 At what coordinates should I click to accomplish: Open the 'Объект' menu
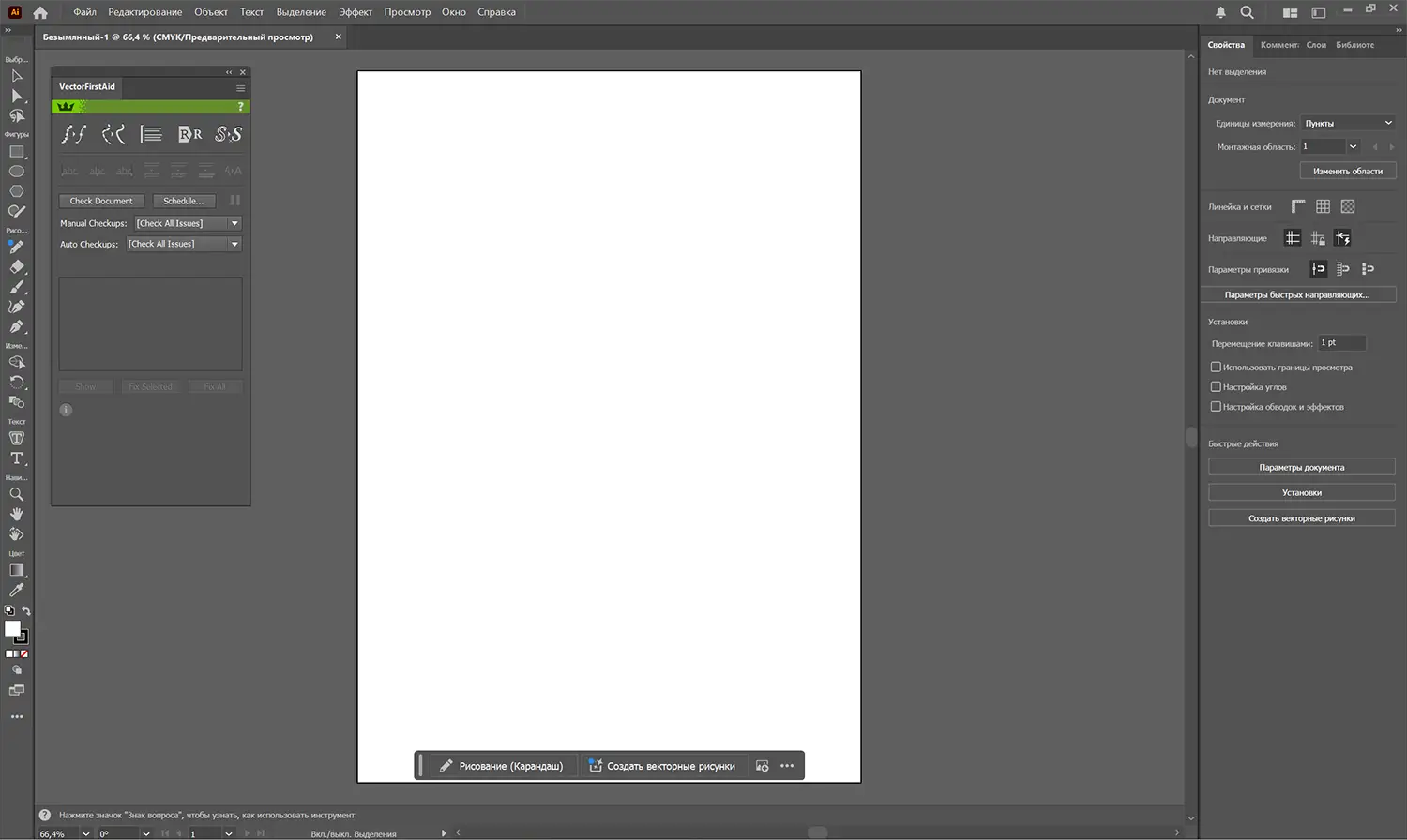[x=211, y=12]
